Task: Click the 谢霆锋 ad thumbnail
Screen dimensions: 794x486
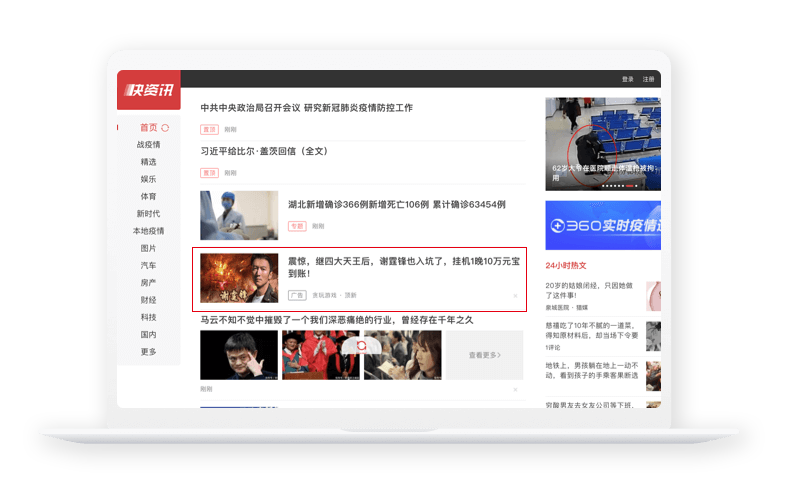Action: click(x=239, y=278)
